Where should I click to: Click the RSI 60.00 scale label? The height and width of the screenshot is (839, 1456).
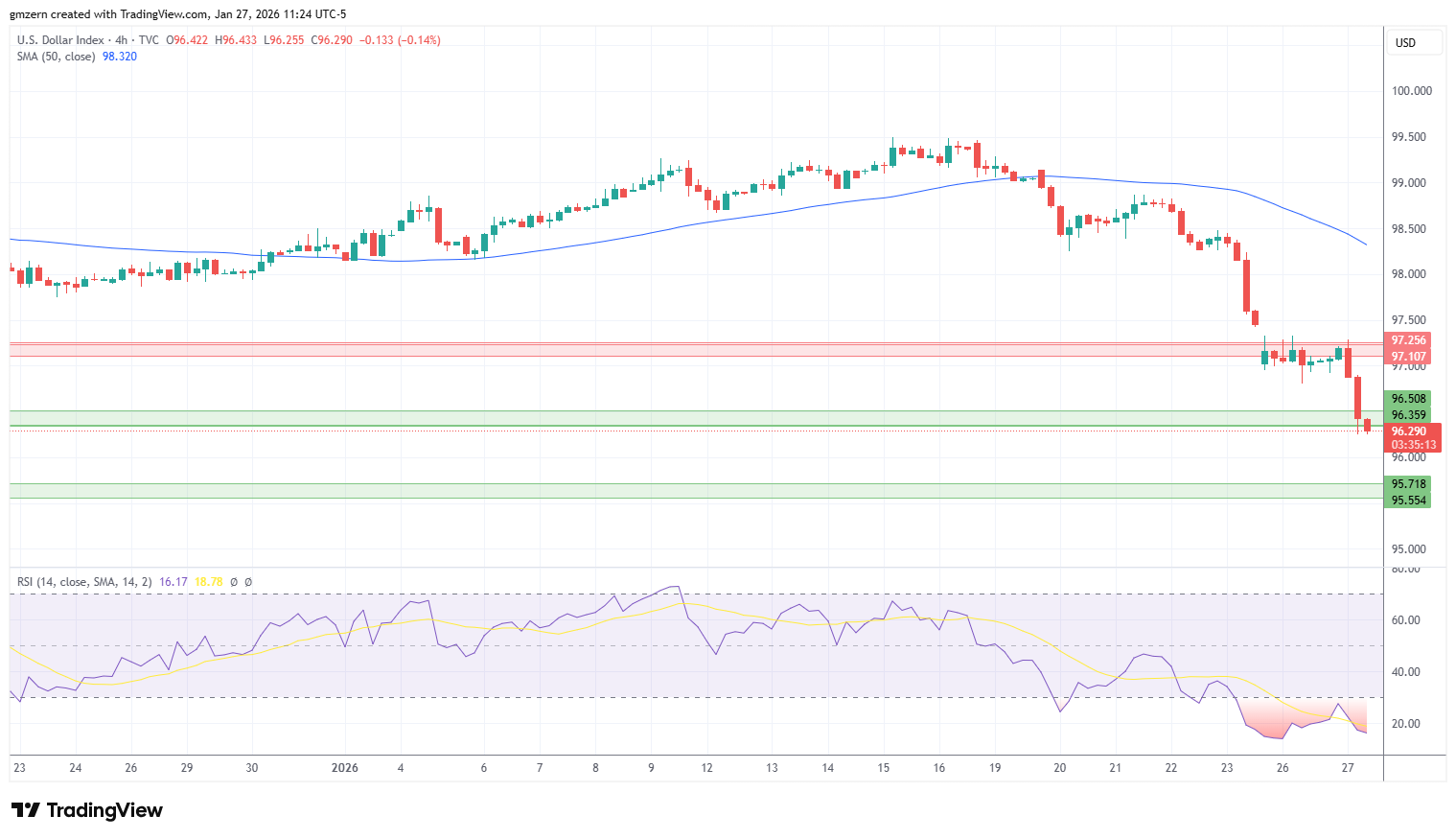[x=1406, y=620]
